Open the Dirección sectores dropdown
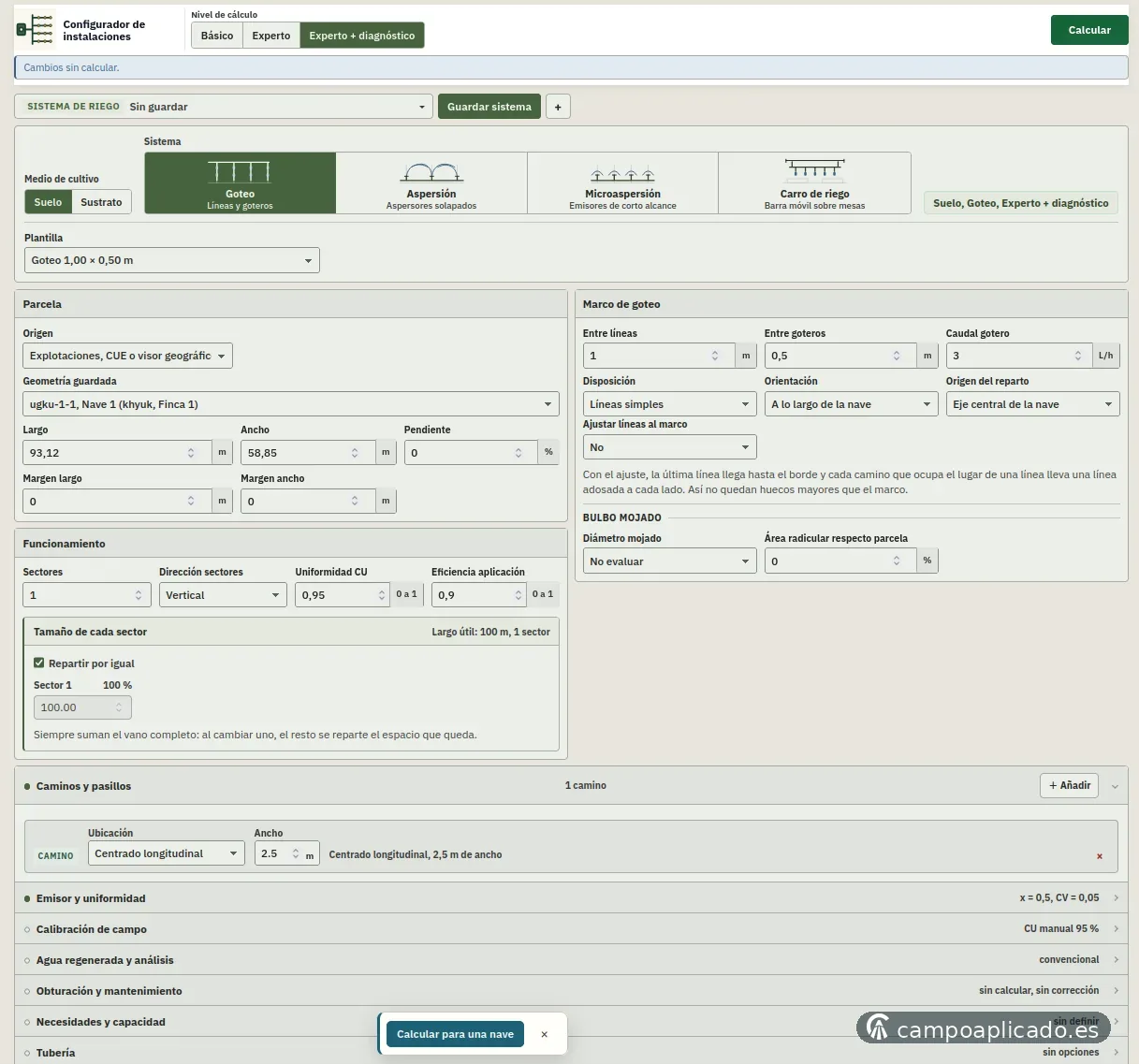 tap(223, 595)
